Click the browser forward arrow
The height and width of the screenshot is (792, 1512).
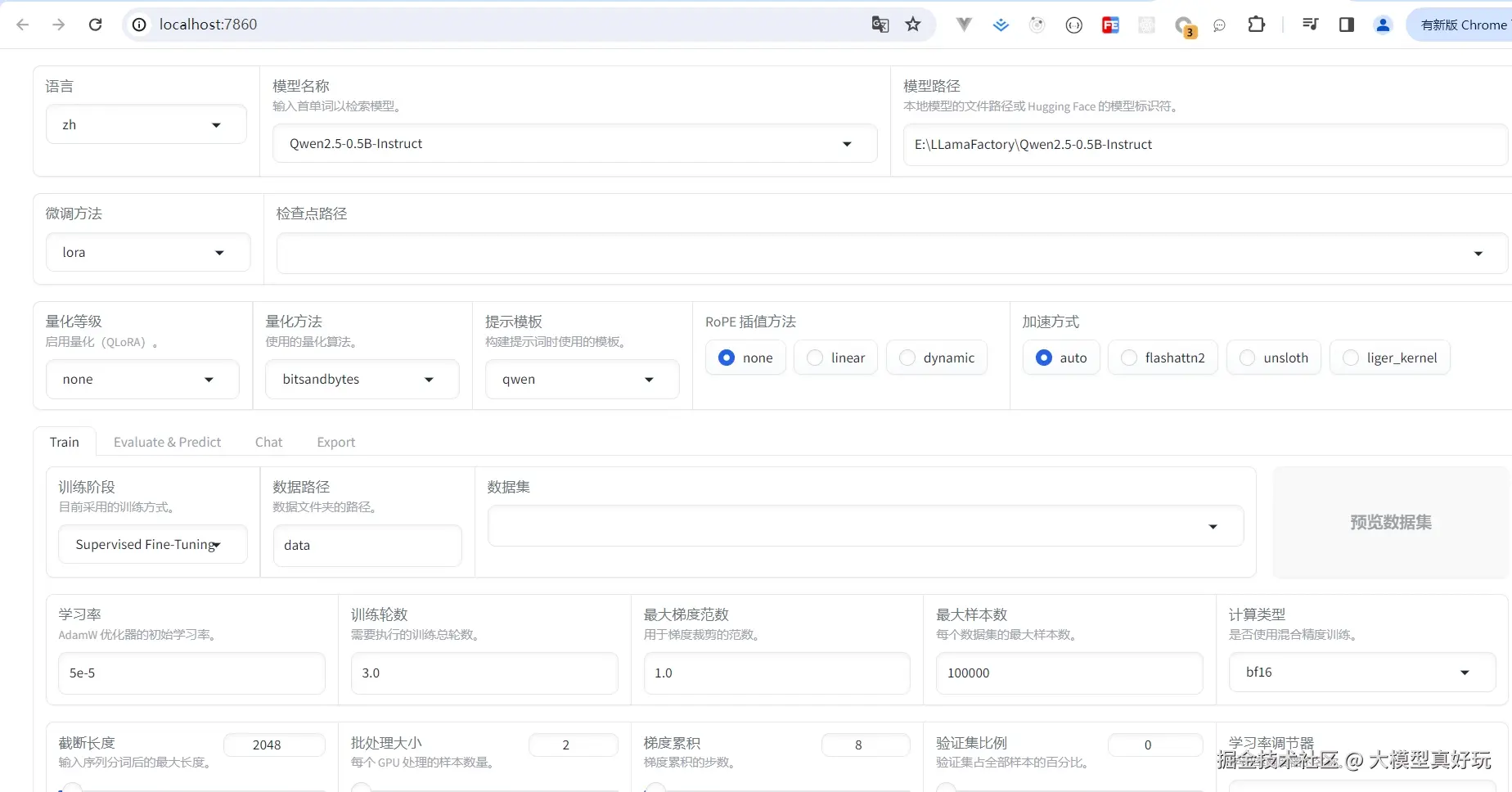pyautogui.click(x=59, y=25)
